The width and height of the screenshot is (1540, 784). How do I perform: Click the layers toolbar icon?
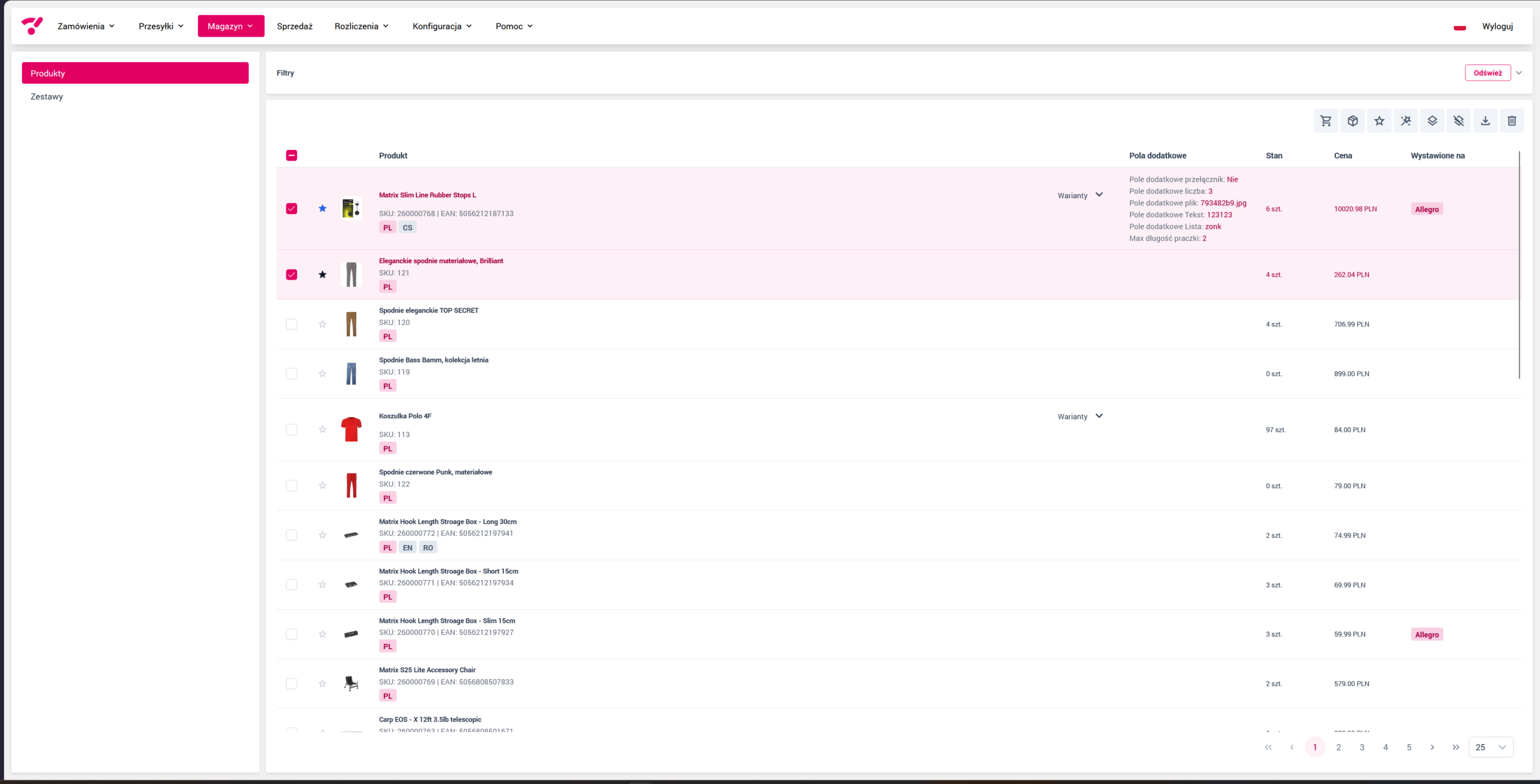[x=1432, y=121]
